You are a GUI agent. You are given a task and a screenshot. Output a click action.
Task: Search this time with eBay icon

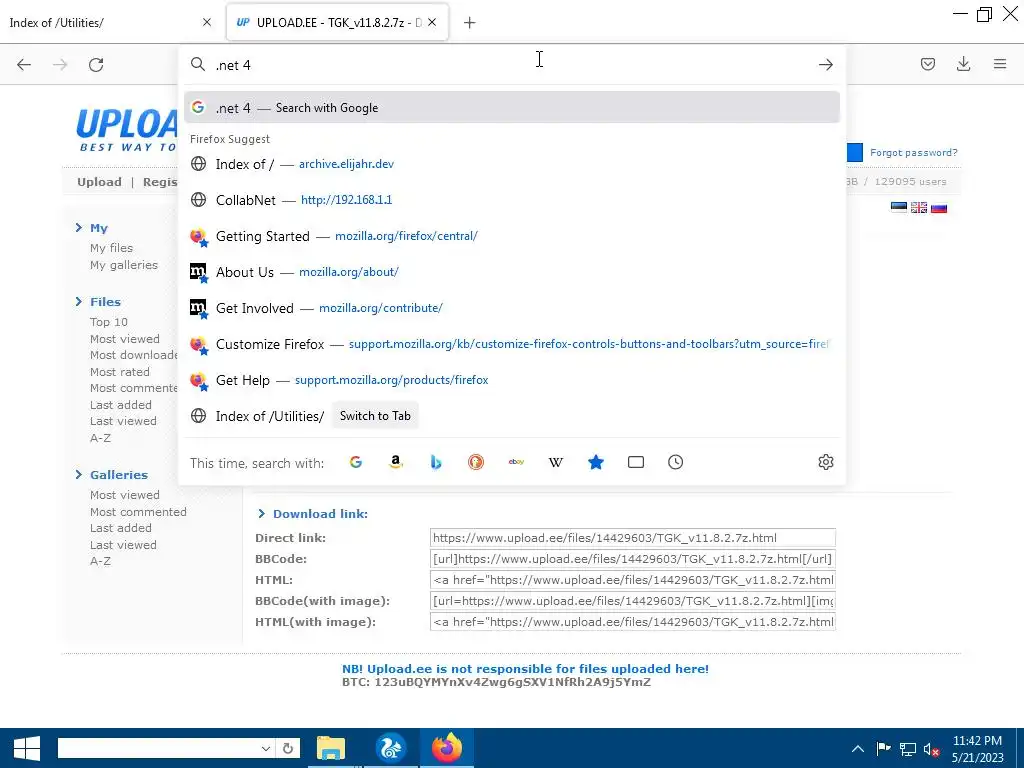coord(516,462)
